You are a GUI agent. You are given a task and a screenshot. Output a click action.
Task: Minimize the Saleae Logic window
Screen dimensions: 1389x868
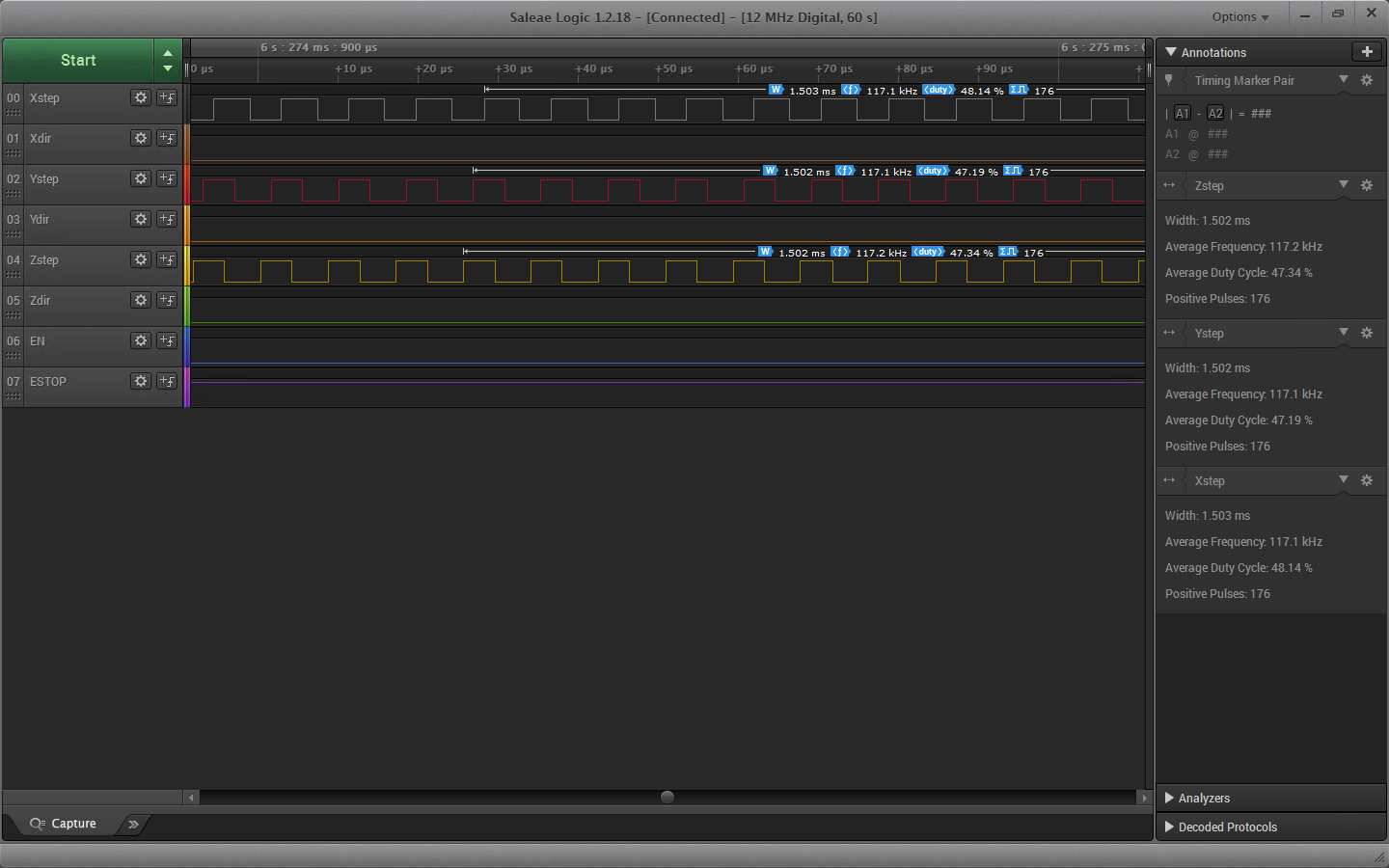(x=1305, y=14)
